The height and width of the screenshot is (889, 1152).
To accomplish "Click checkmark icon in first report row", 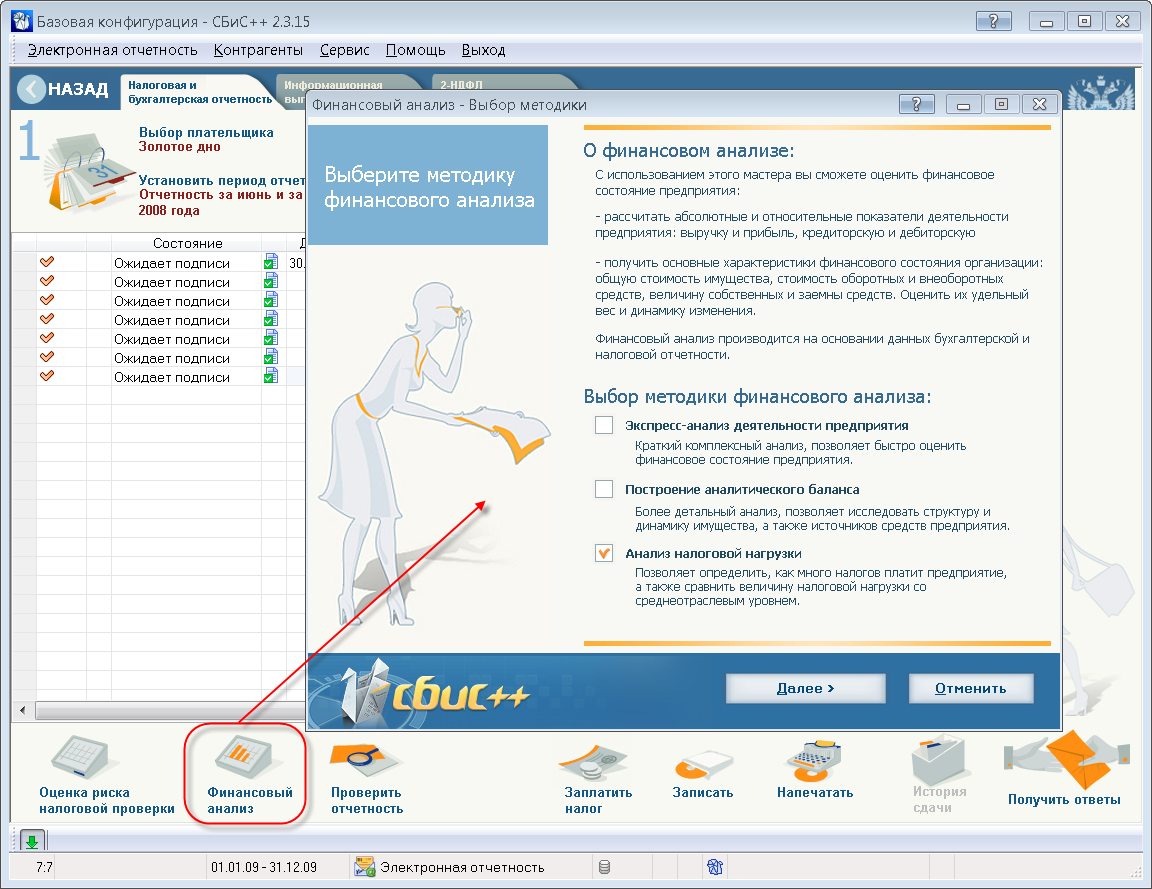I will click(47, 262).
